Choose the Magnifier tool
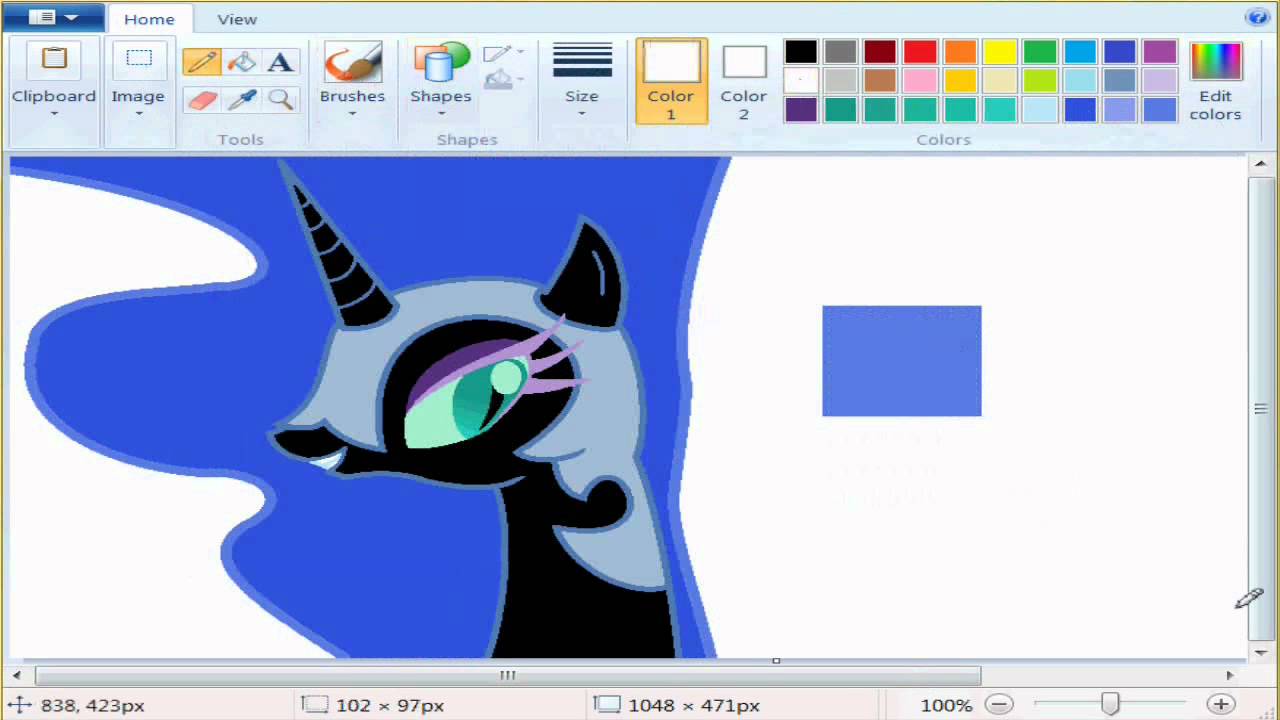 tap(281, 99)
